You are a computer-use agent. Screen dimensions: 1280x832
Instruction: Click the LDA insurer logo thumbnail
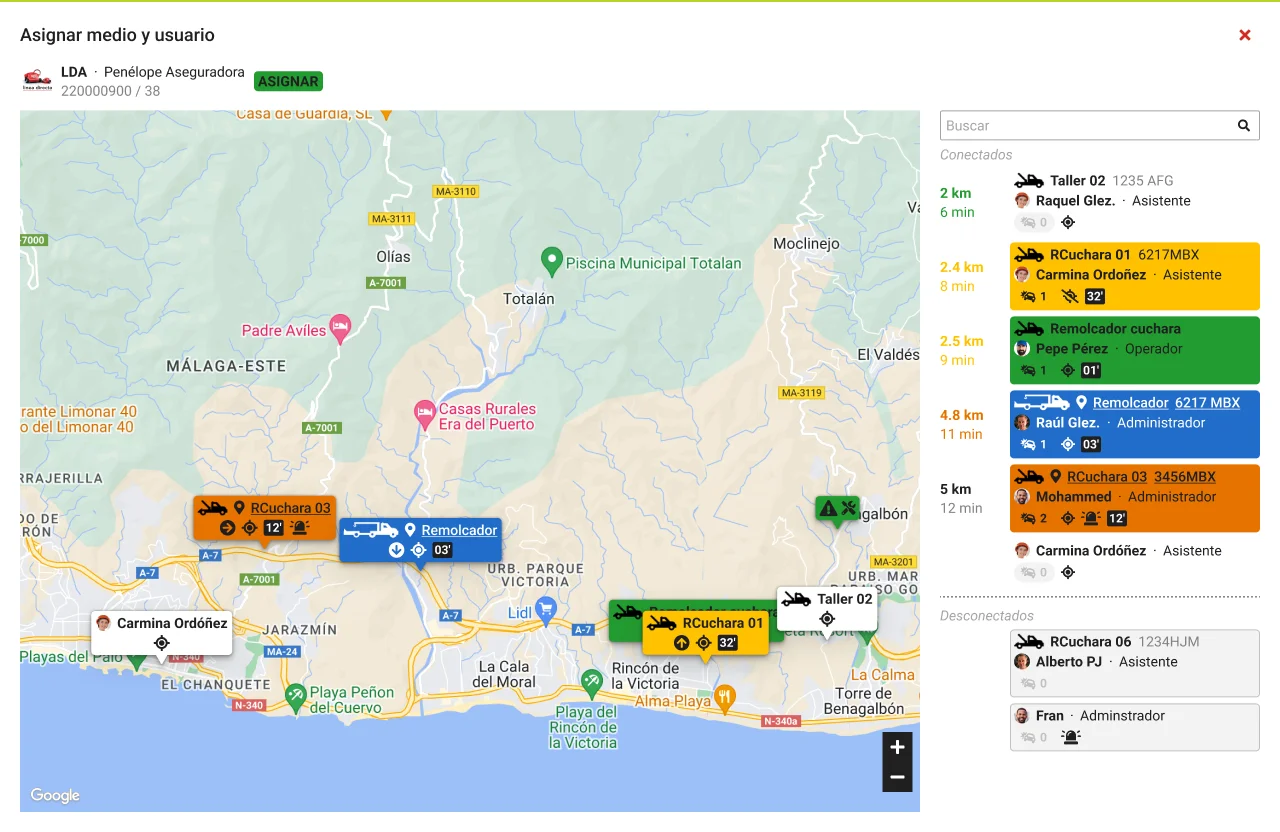(37, 80)
